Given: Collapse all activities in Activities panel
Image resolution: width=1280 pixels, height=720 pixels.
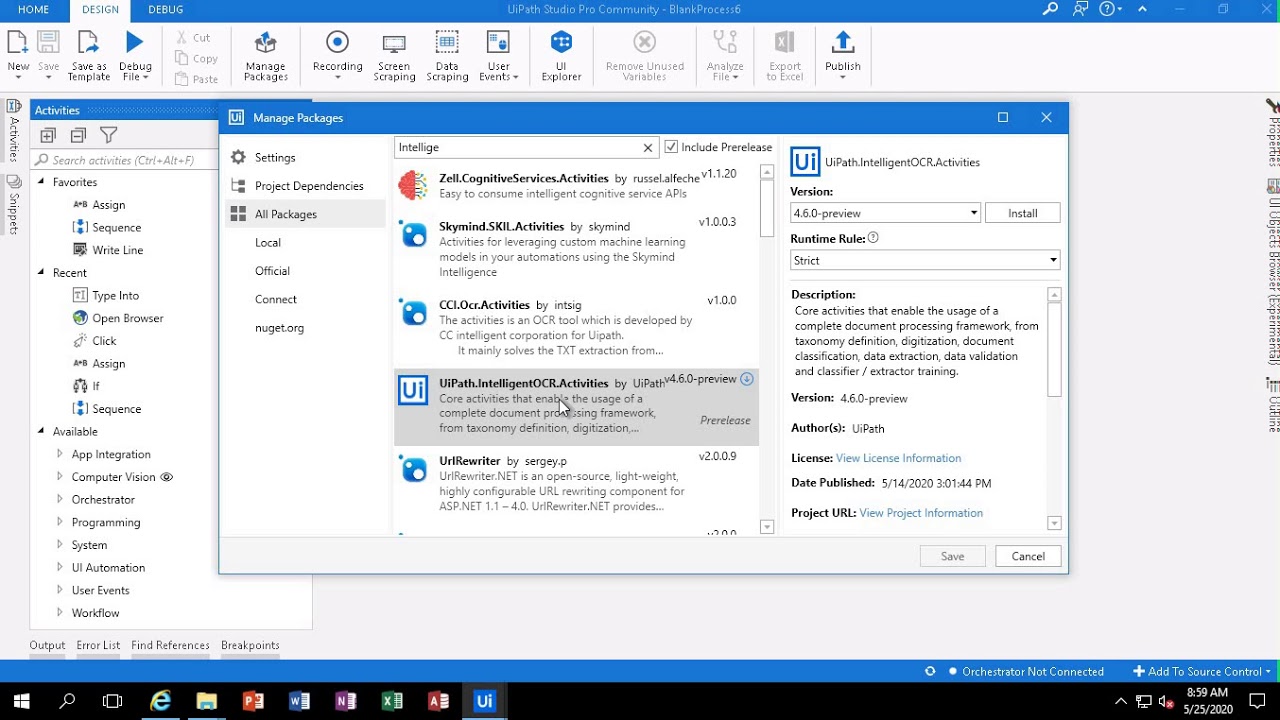Looking at the screenshot, I should pyautogui.click(x=78, y=135).
